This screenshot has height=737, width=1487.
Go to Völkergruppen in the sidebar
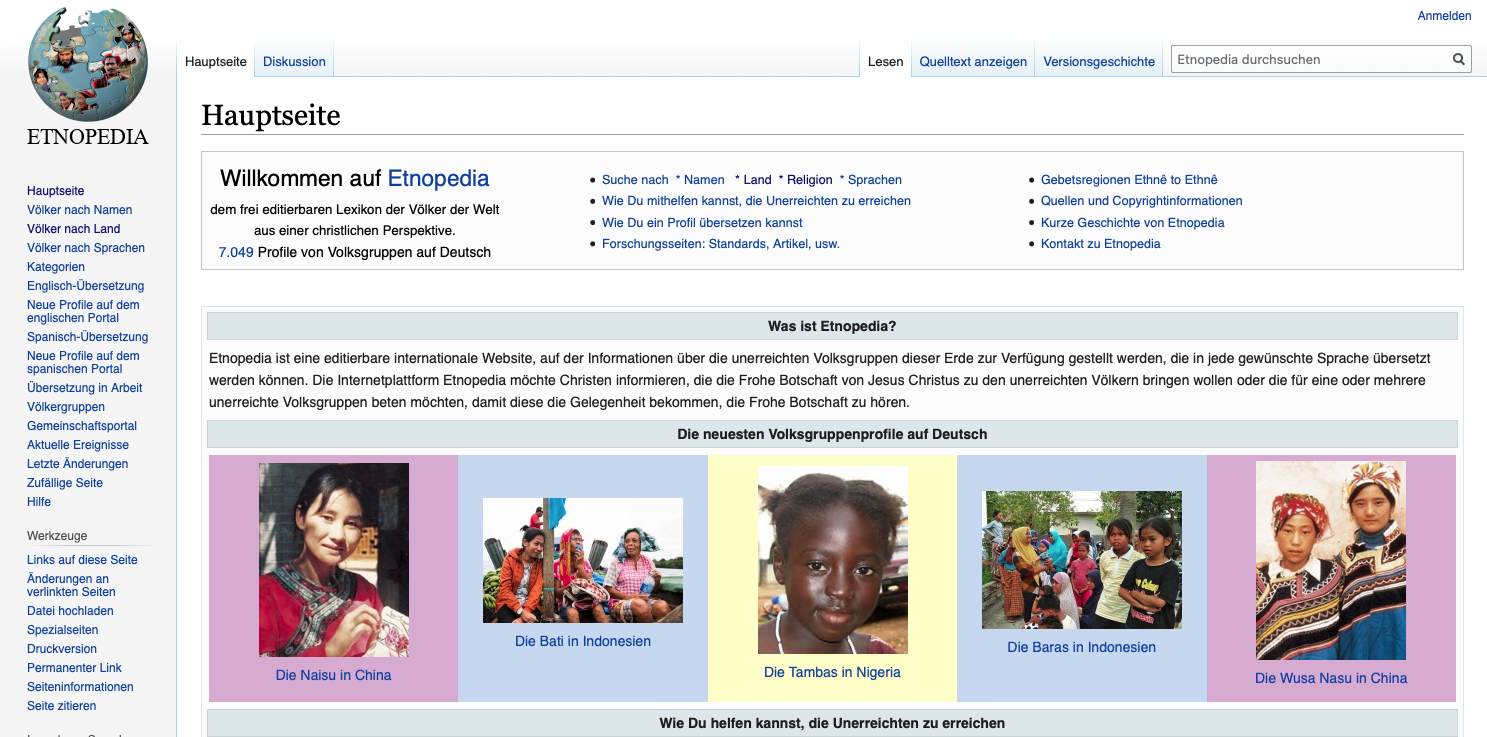(66, 407)
